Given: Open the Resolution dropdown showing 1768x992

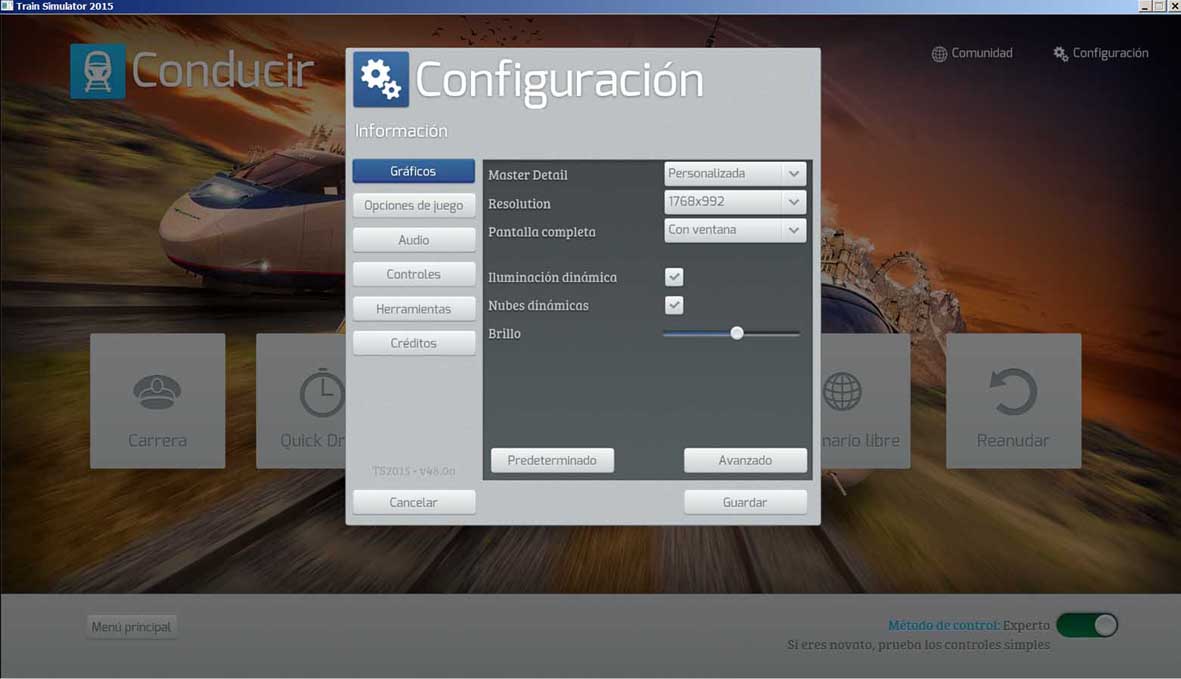Looking at the screenshot, I should click(x=735, y=202).
